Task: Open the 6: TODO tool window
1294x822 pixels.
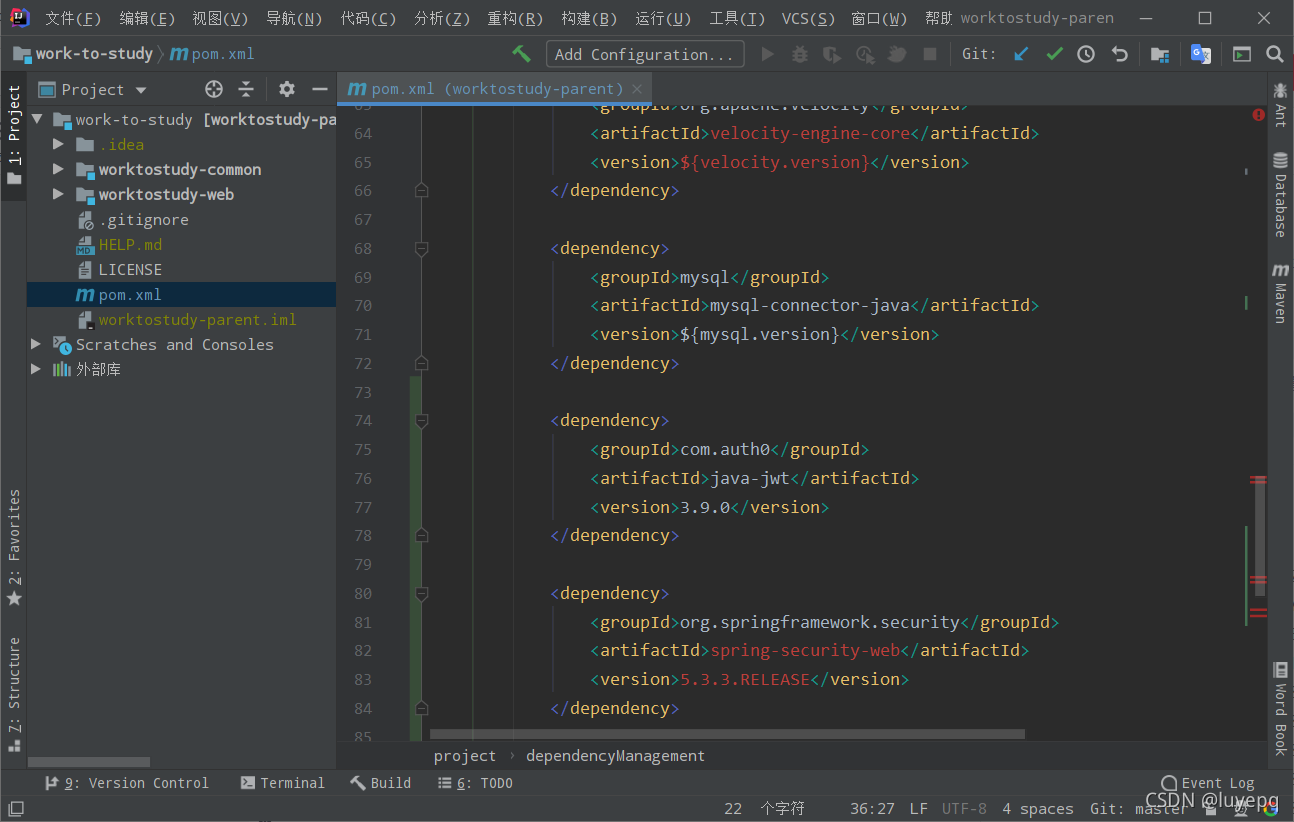Action: point(476,783)
